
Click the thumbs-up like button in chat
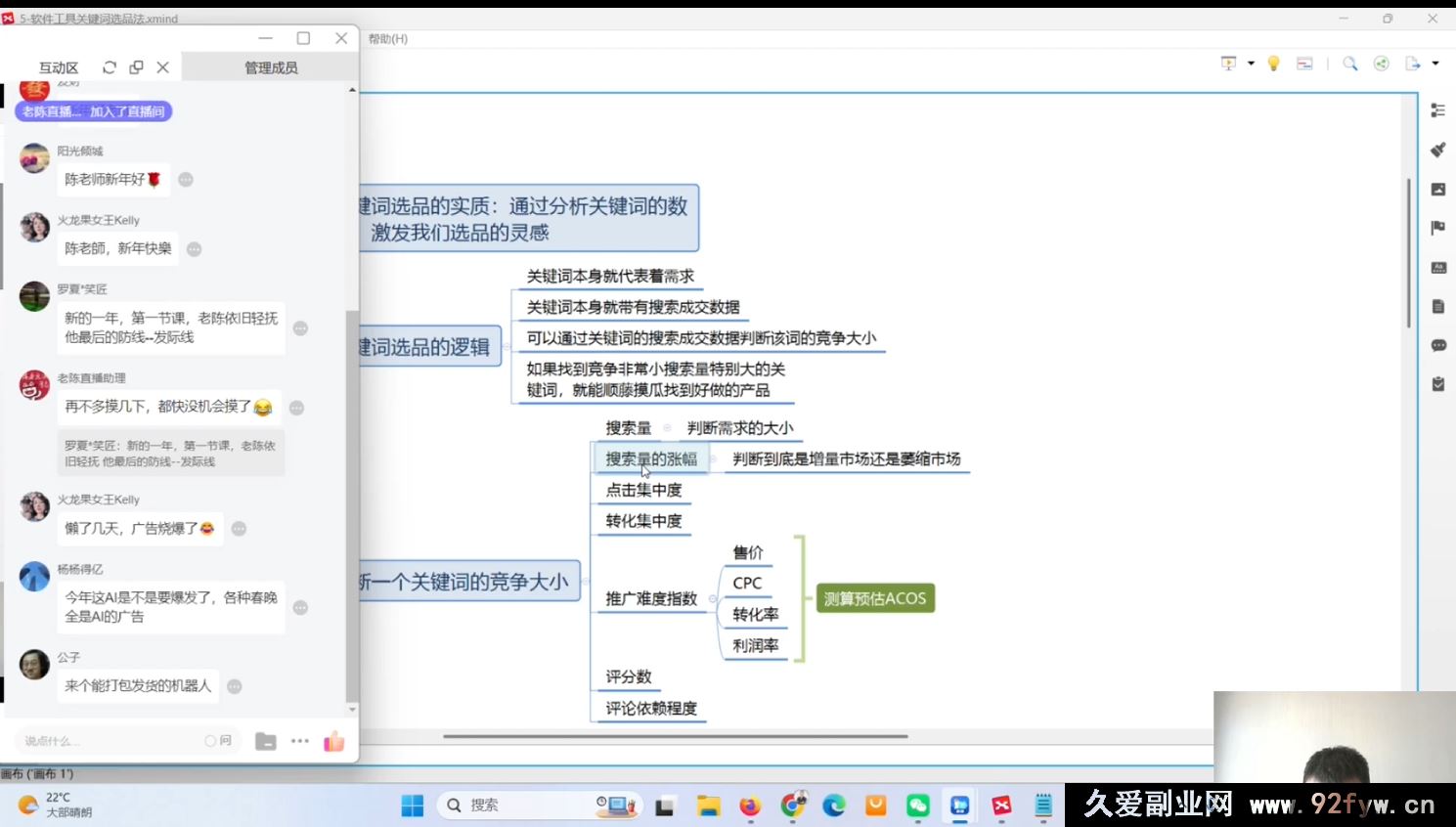pos(334,741)
